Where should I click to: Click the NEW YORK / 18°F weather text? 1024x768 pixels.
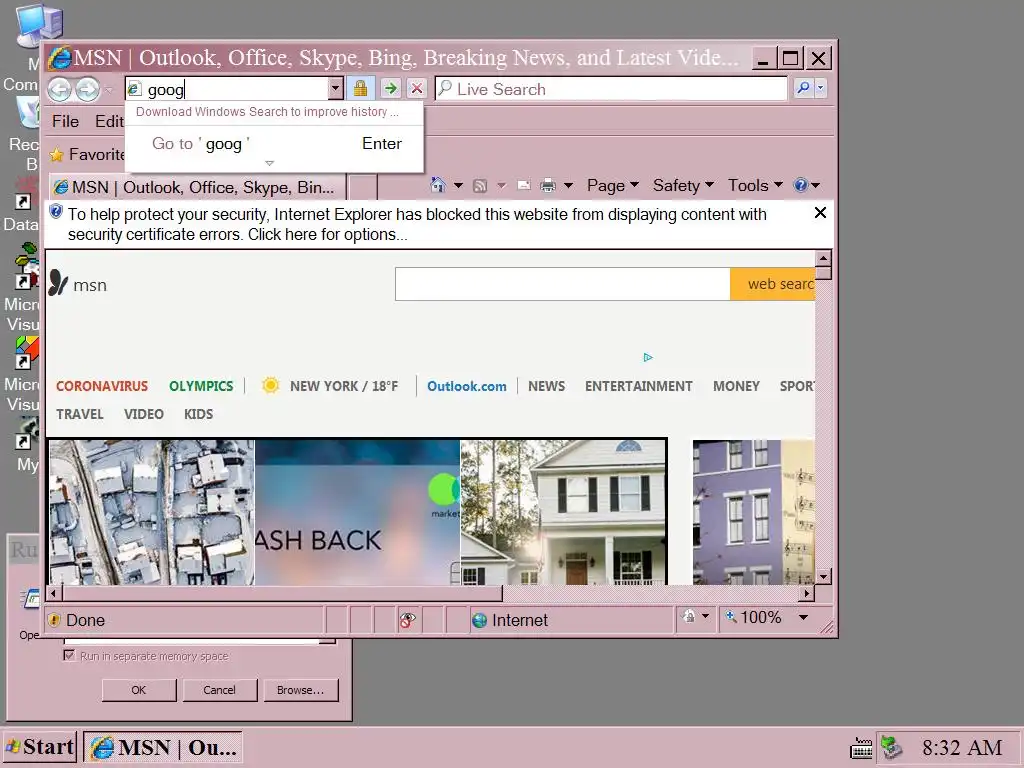344,386
